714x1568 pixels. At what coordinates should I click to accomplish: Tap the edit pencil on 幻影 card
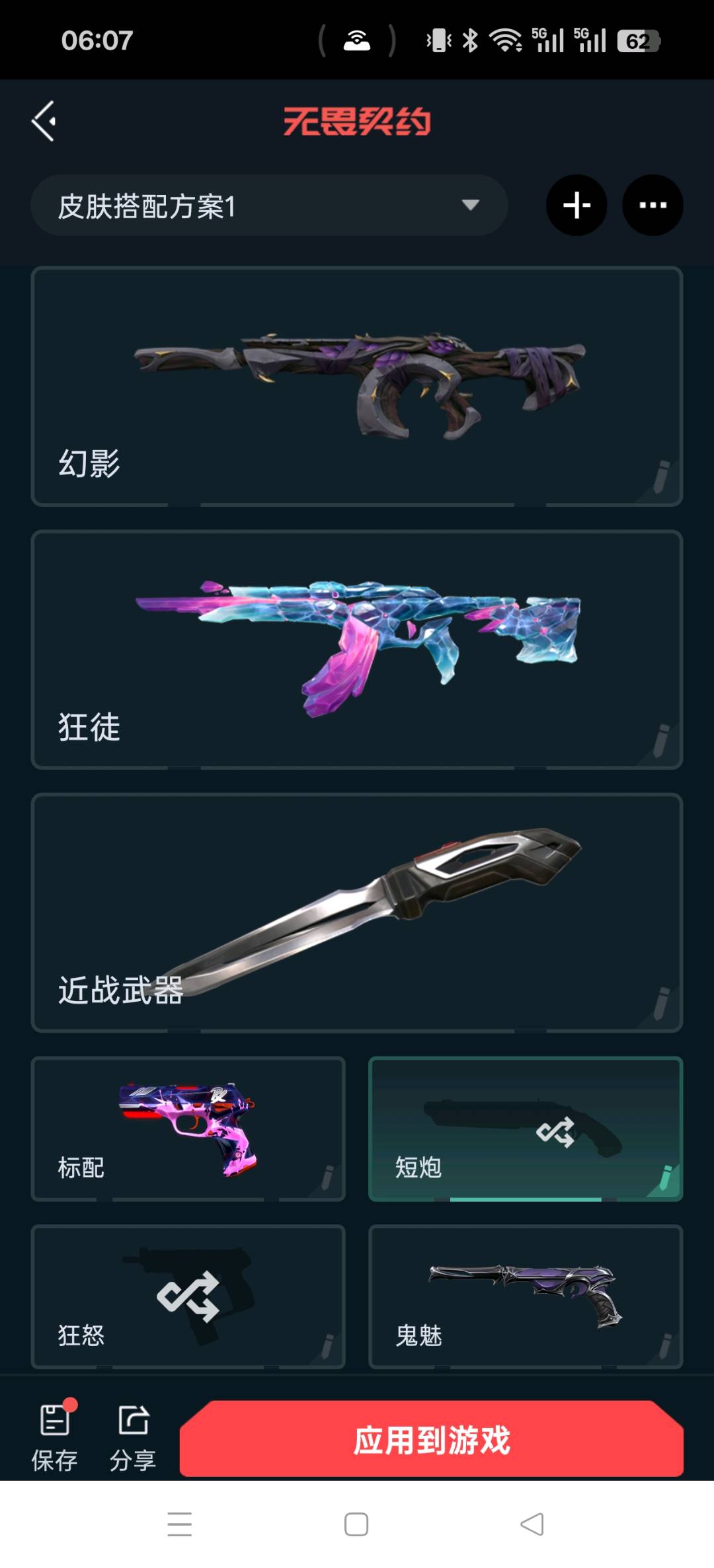[x=661, y=477]
